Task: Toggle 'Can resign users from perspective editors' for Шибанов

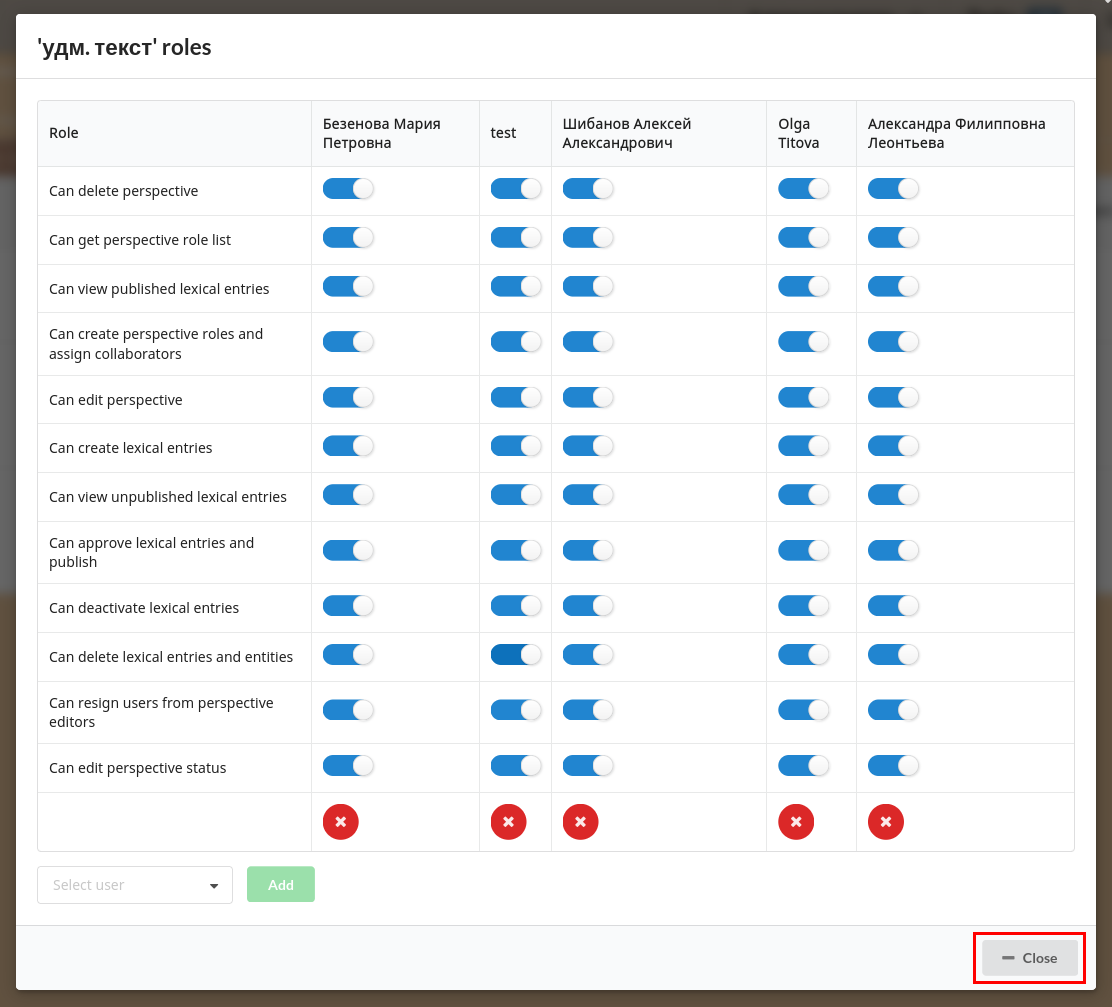Action: (588, 709)
